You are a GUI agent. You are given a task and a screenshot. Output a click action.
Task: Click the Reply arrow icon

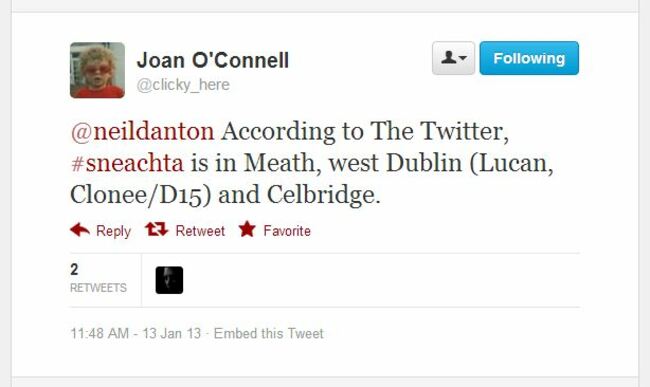(x=80, y=230)
